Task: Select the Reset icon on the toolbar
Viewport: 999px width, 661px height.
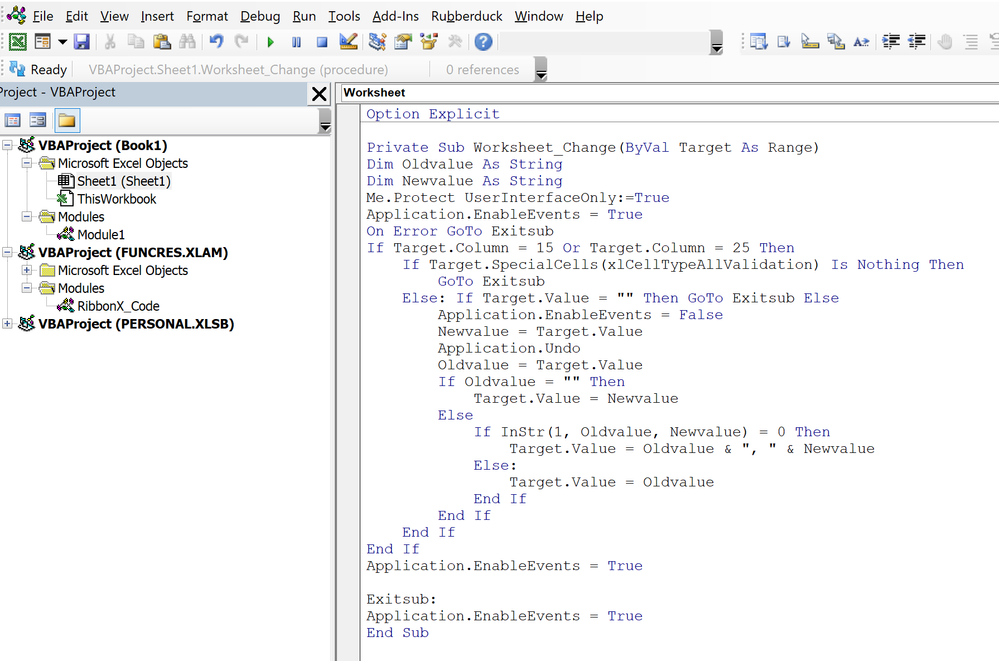Action: (319, 41)
